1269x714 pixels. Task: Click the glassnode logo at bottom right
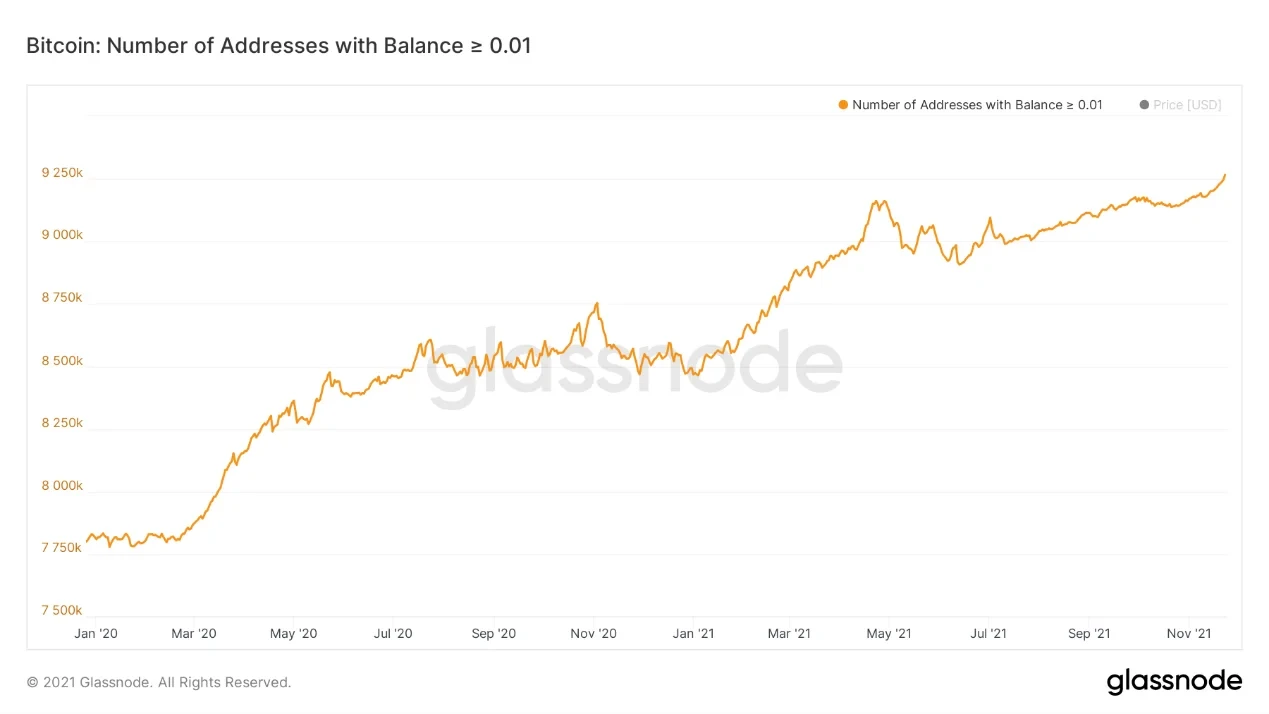[x=1174, y=682]
